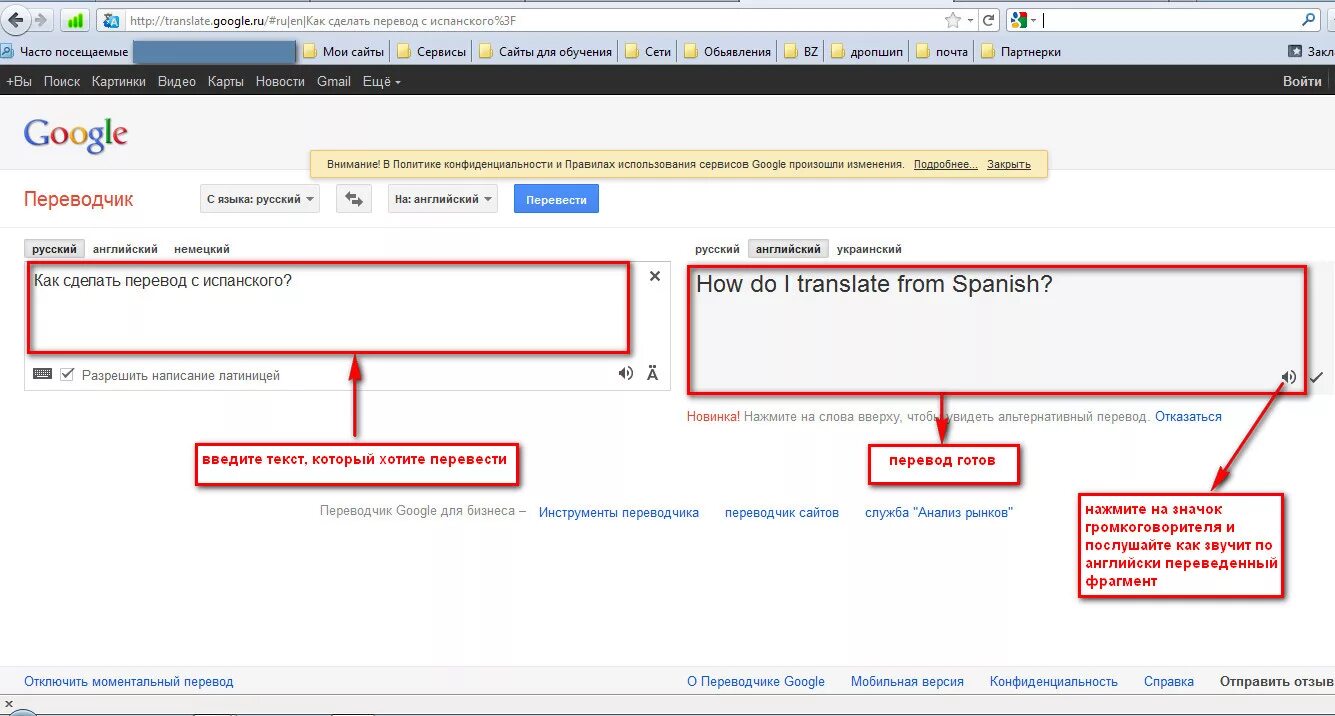This screenshot has width=1335, height=716.
Task: Open the on-screen keyboard icon
Action: (42, 374)
